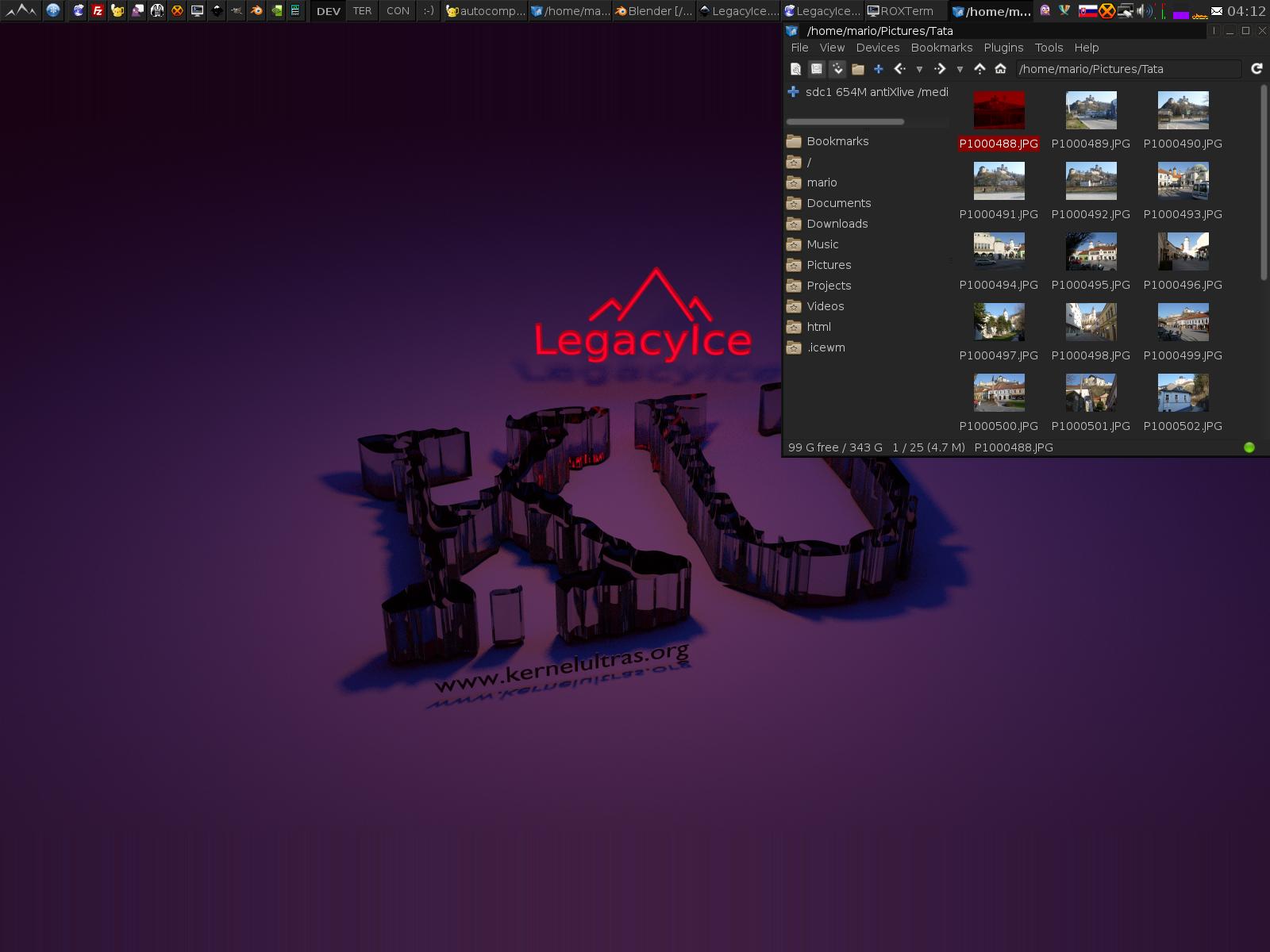Open the IceWM start menu mountain logo
Viewport: 1270px width, 952px height.
pyautogui.click(x=21, y=10)
